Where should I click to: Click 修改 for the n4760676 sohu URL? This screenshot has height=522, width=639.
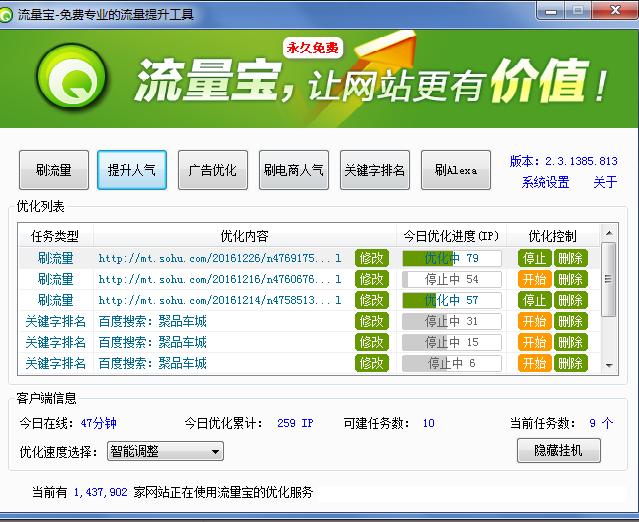click(x=372, y=279)
